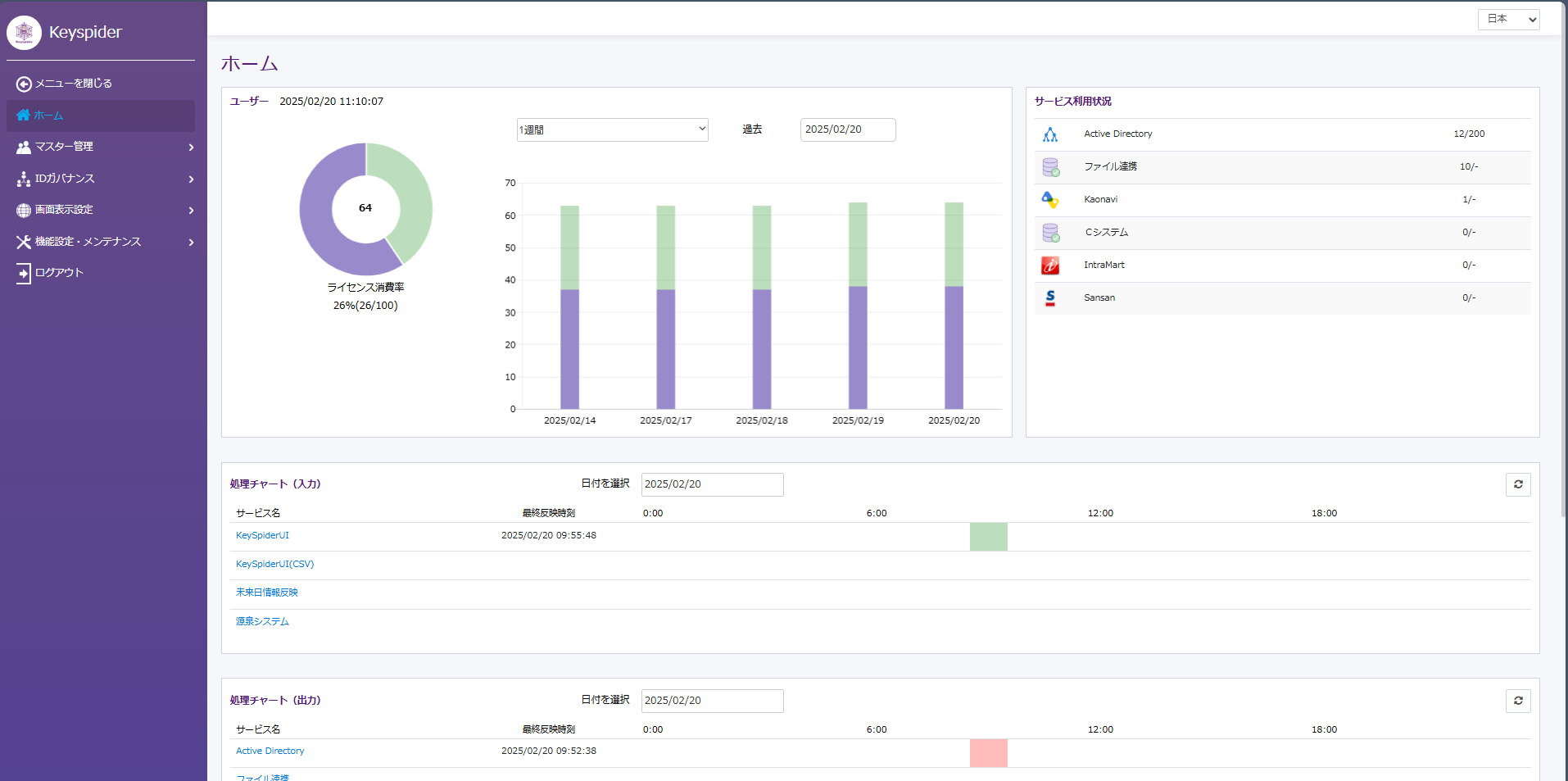This screenshot has height=781, width=1568.
Task: Open the 1週間 period dropdown
Action: pos(612,129)
